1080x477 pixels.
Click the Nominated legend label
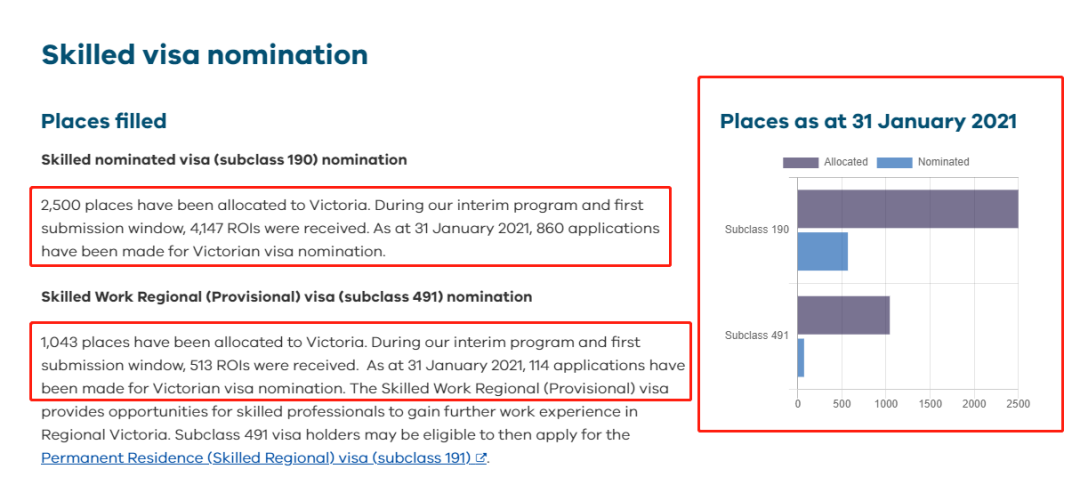click(x=944, y=162)
